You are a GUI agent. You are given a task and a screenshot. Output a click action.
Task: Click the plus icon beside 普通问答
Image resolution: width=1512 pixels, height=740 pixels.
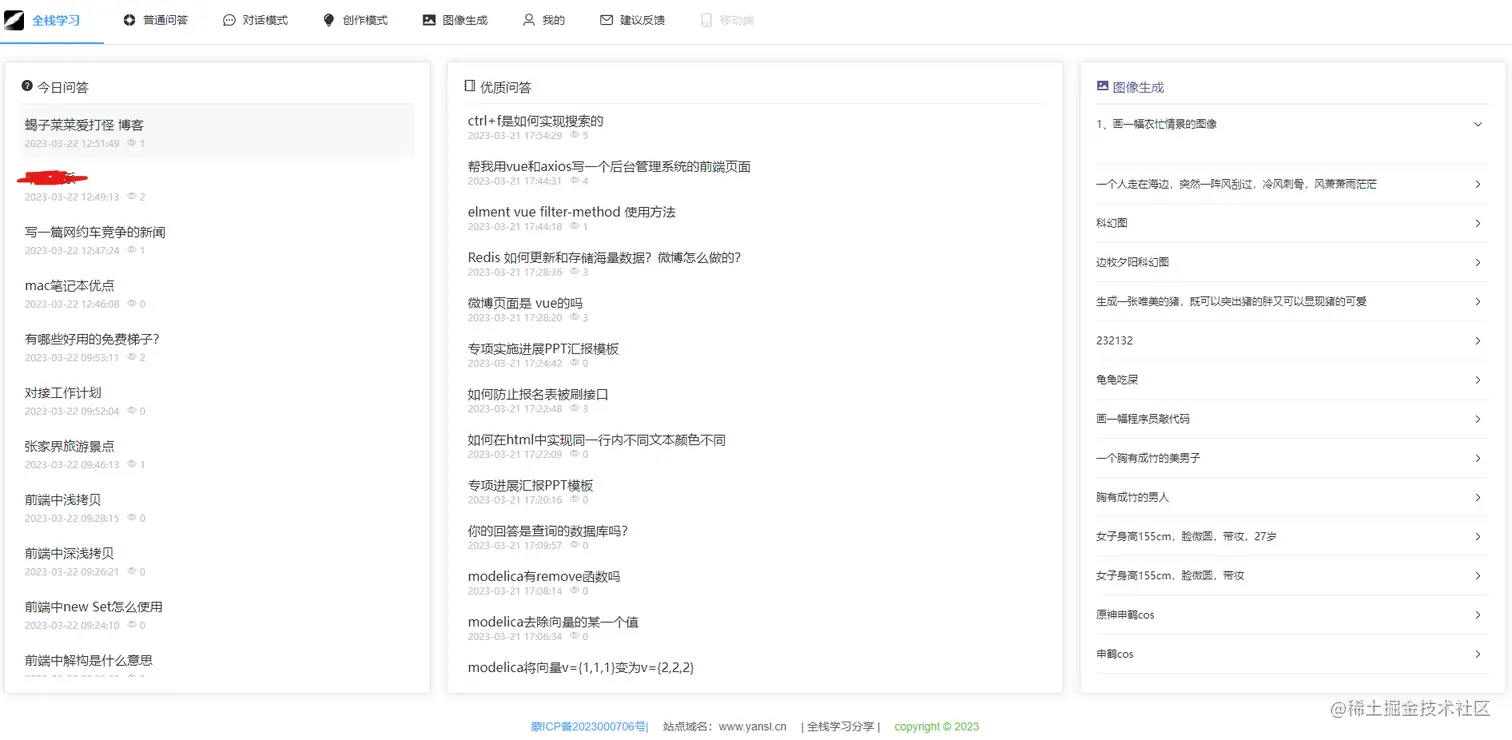[x=129, y=20]
